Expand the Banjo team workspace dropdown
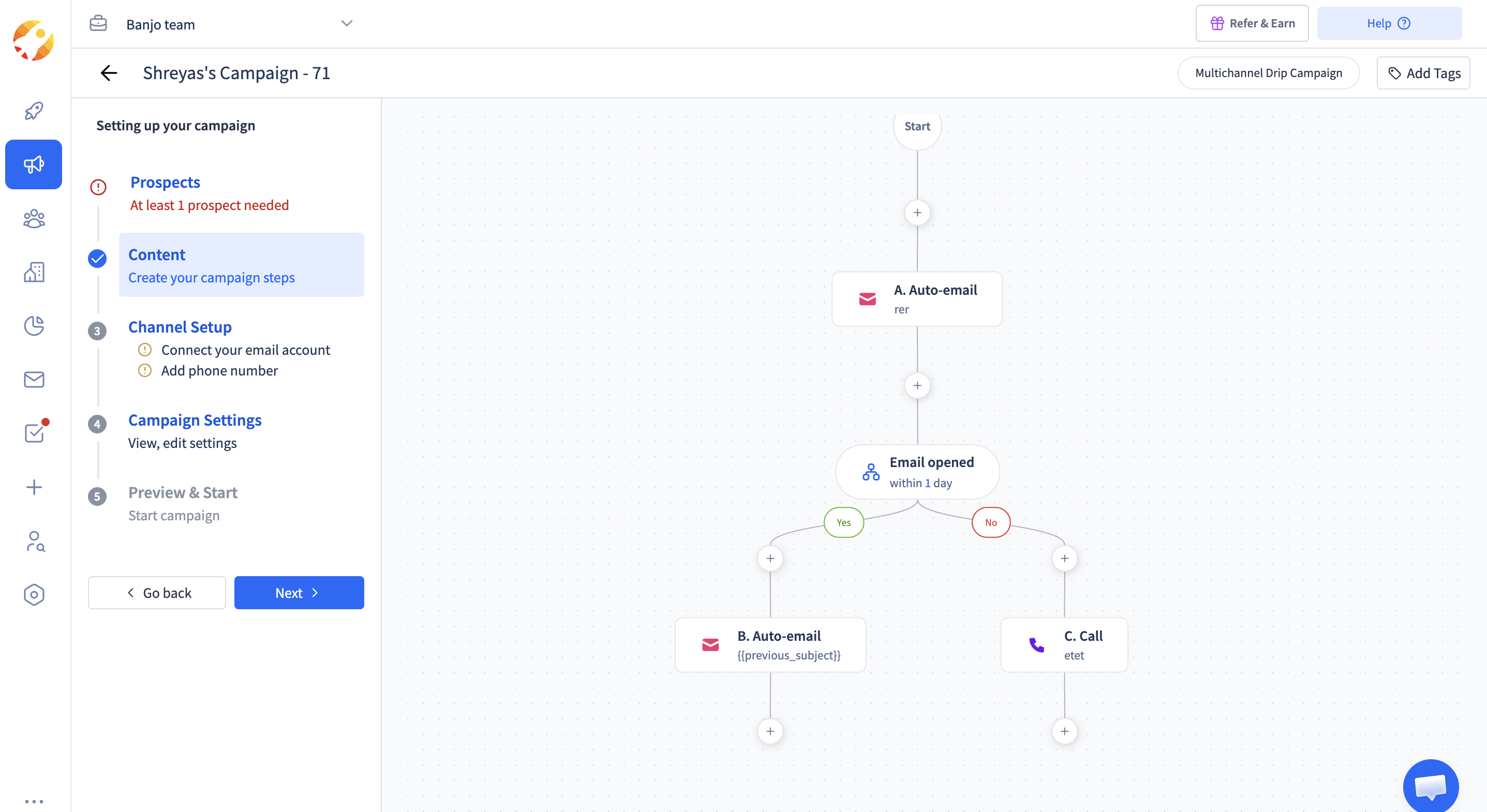 346,24
